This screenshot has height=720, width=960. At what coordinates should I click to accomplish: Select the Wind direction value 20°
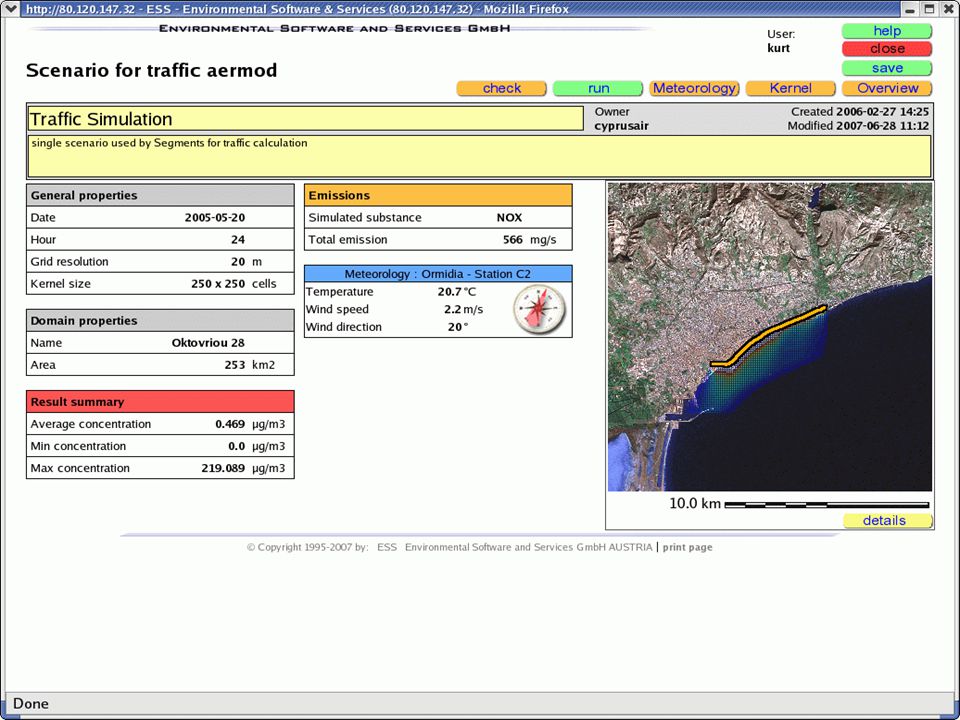(457, 327)
